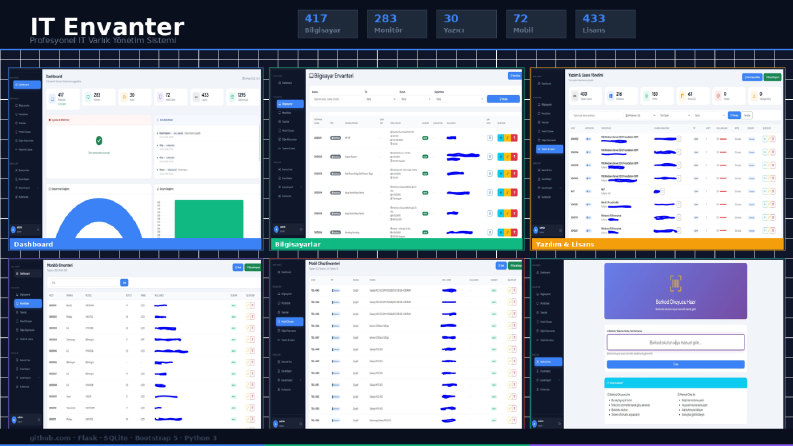Click the 417 Bilgisayar header stat box

pos(328,24)
